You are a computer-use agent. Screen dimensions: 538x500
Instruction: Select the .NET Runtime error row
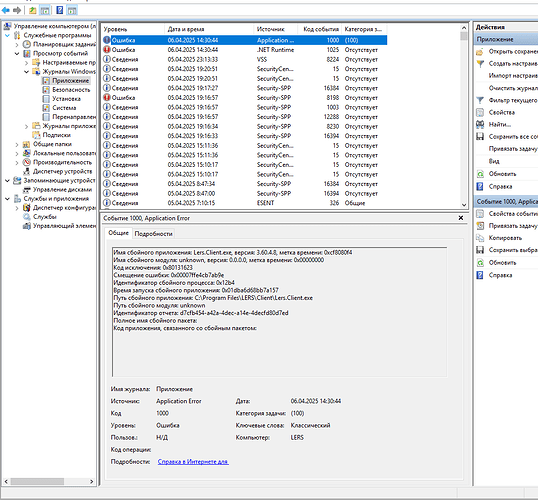245,50
